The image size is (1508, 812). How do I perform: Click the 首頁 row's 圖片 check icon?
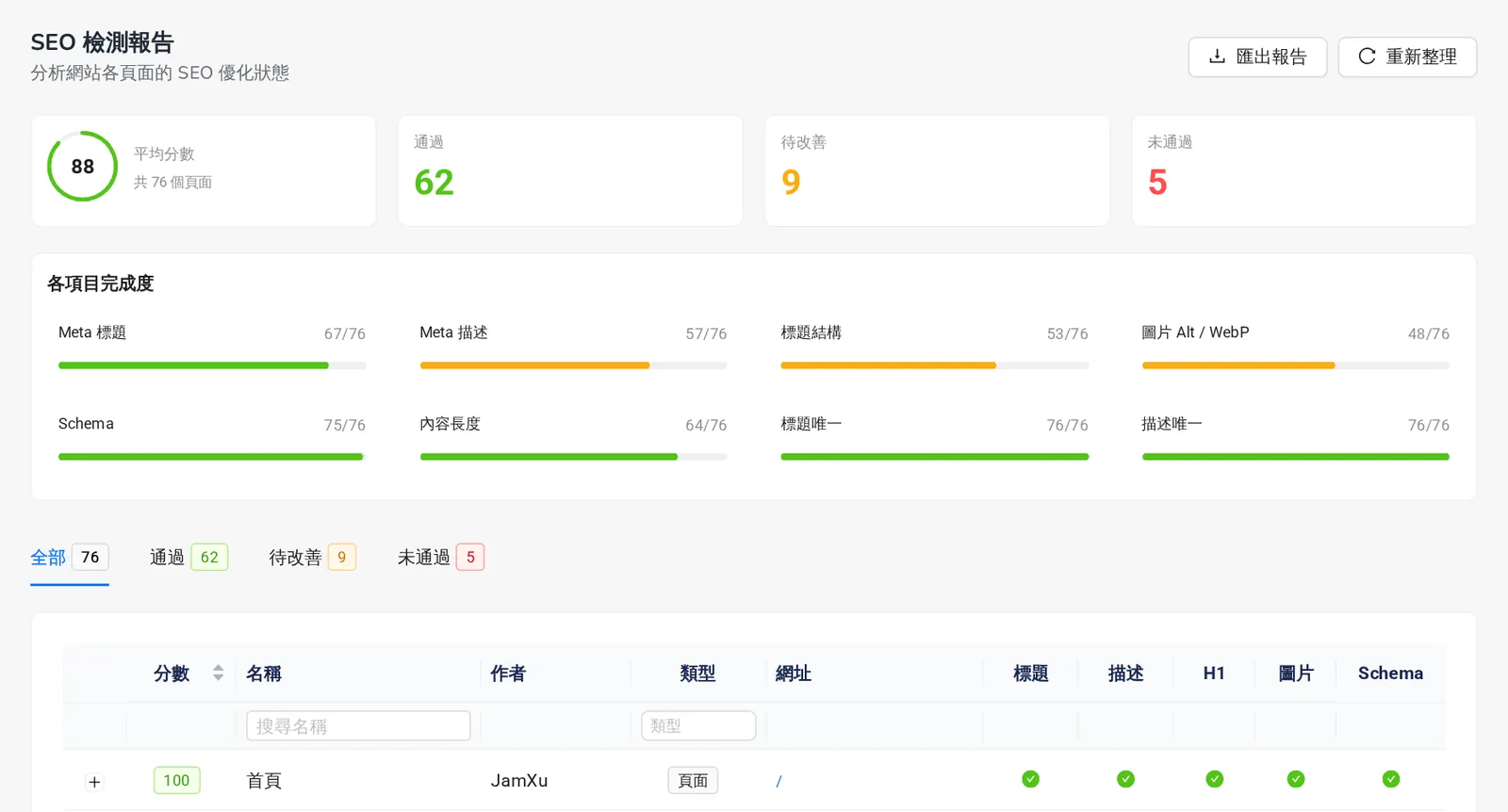1296,779
